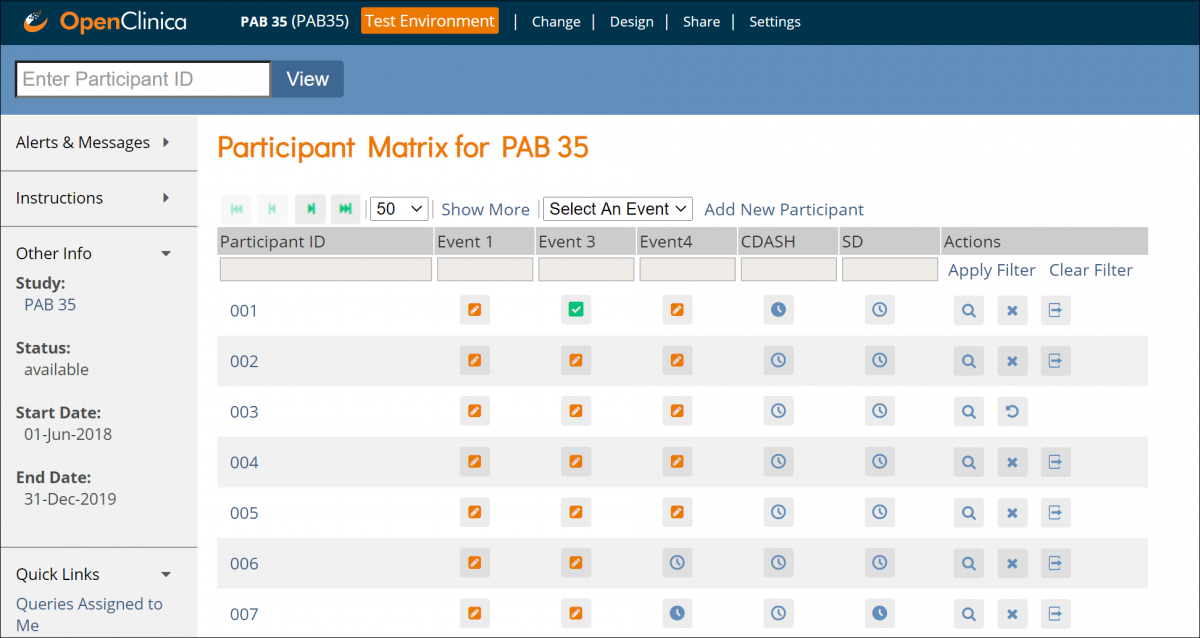Viewport: 1200px width, 638px height.
Task: Open Event 3 edit icon for participant 005
Action: click(x=576, y=512)
